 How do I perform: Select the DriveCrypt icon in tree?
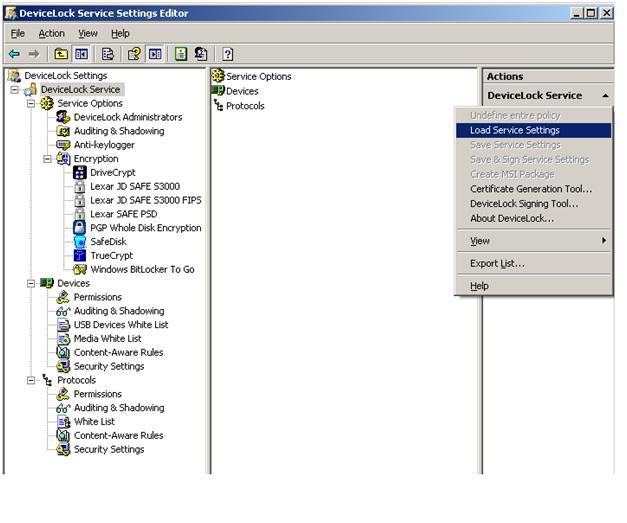coord(80,172)
